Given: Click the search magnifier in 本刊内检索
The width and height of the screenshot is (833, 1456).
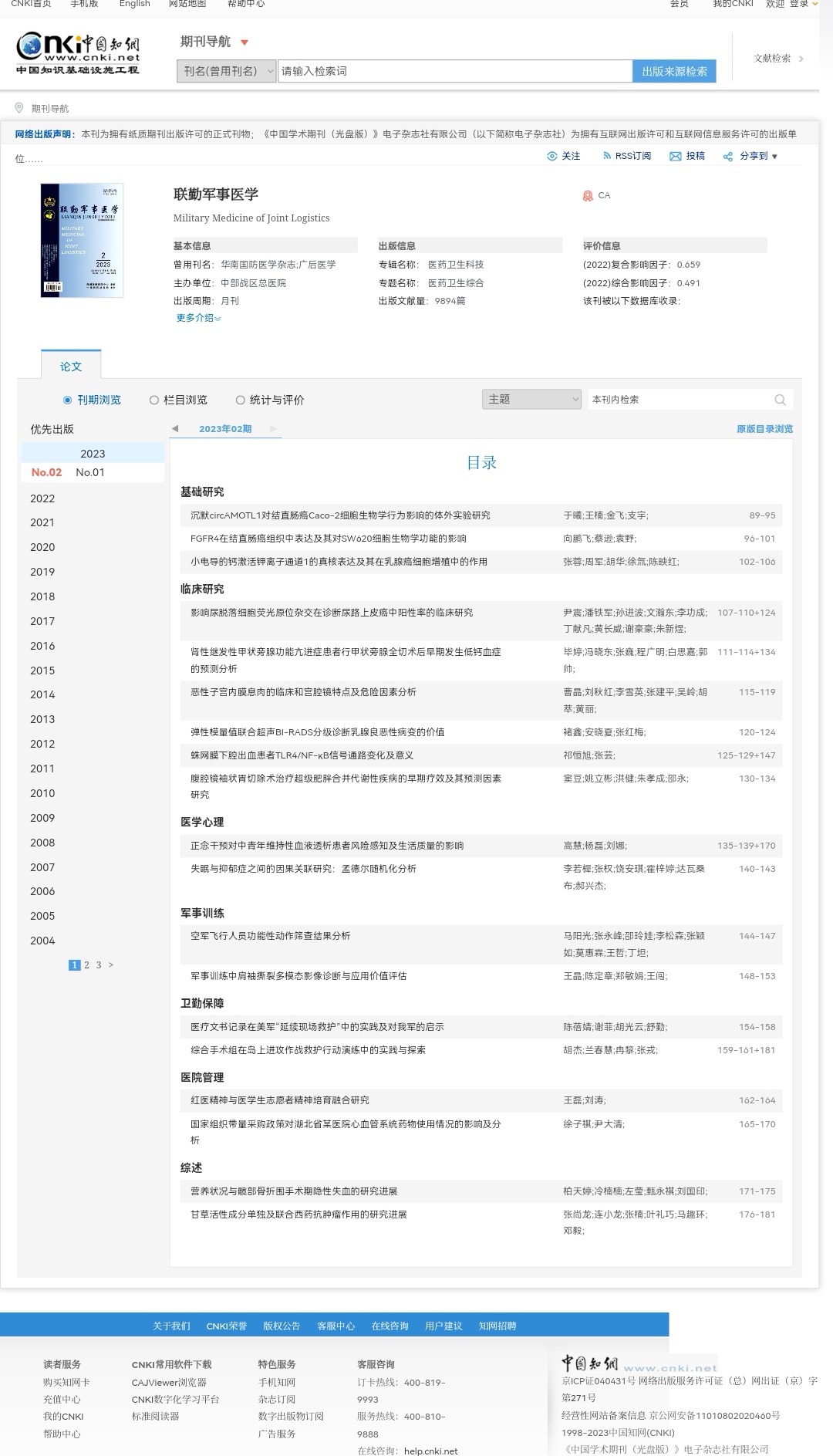Looking at the screenshot, I should 780,400.
